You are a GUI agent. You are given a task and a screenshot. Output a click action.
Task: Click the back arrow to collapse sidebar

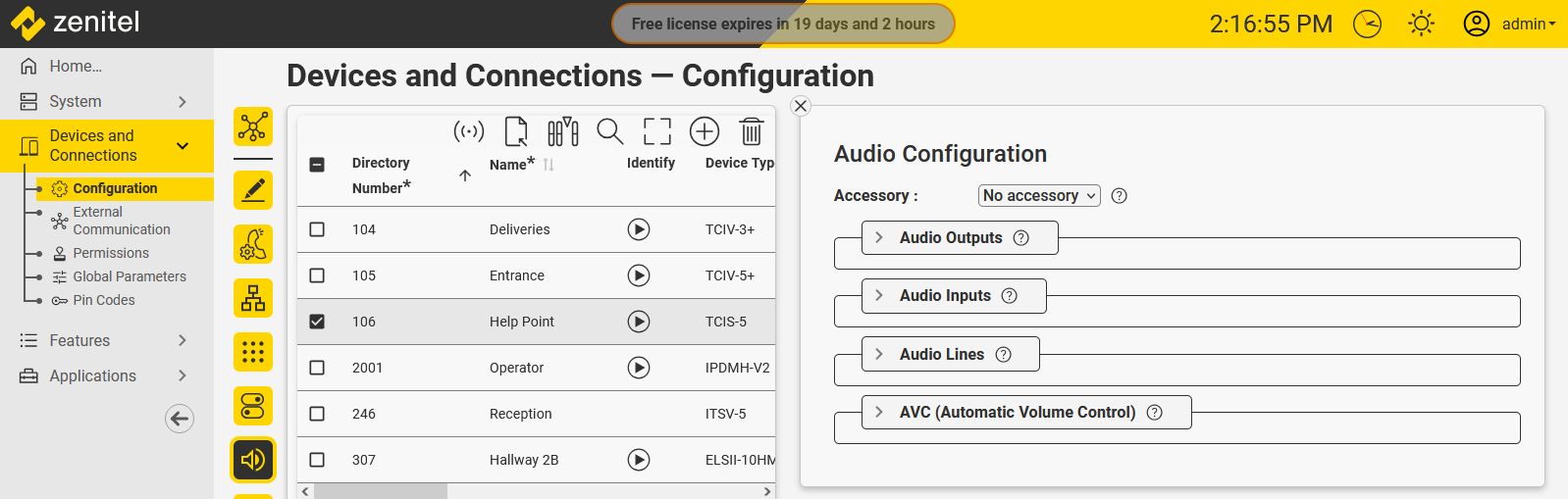coord(180,419)
